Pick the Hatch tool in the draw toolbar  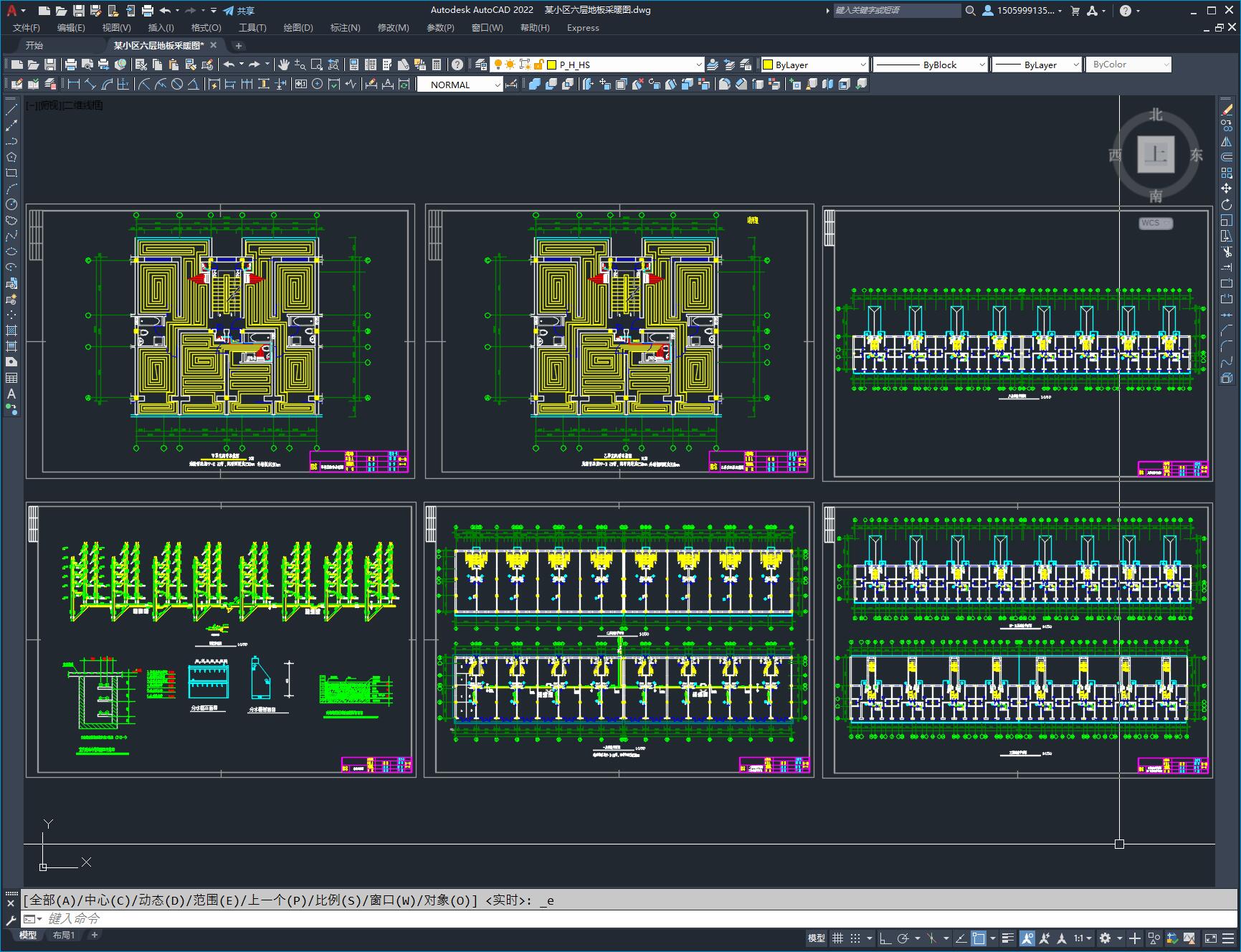point(11,330)
